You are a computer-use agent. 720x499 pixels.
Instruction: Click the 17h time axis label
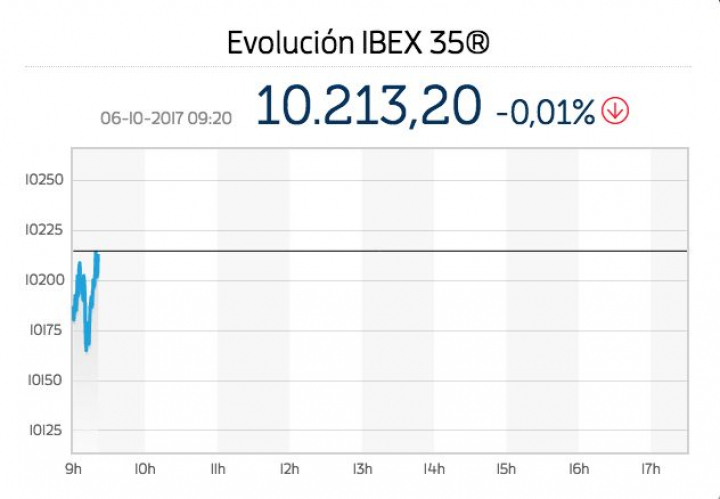tap(650, 468)
